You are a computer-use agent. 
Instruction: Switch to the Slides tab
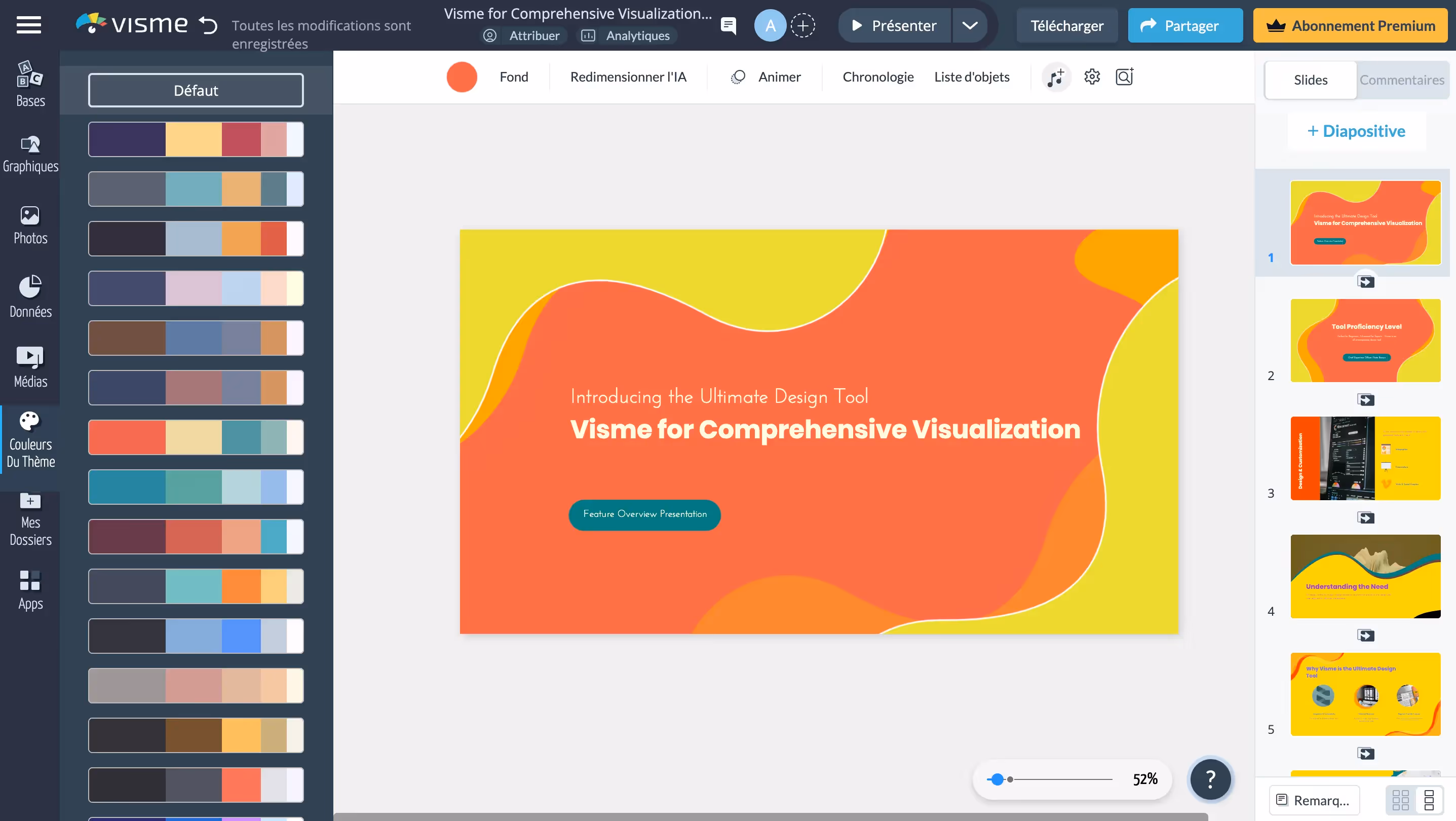click(x=1310, y=80)
